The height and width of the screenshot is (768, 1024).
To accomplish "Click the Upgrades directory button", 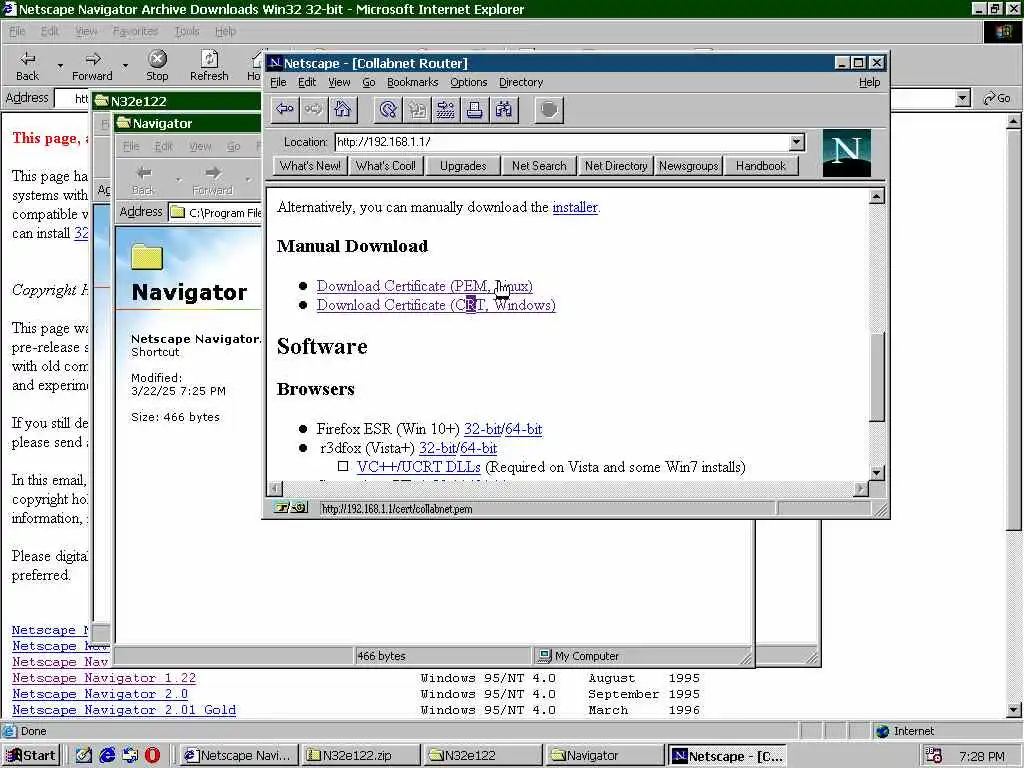I will [463, 166].
